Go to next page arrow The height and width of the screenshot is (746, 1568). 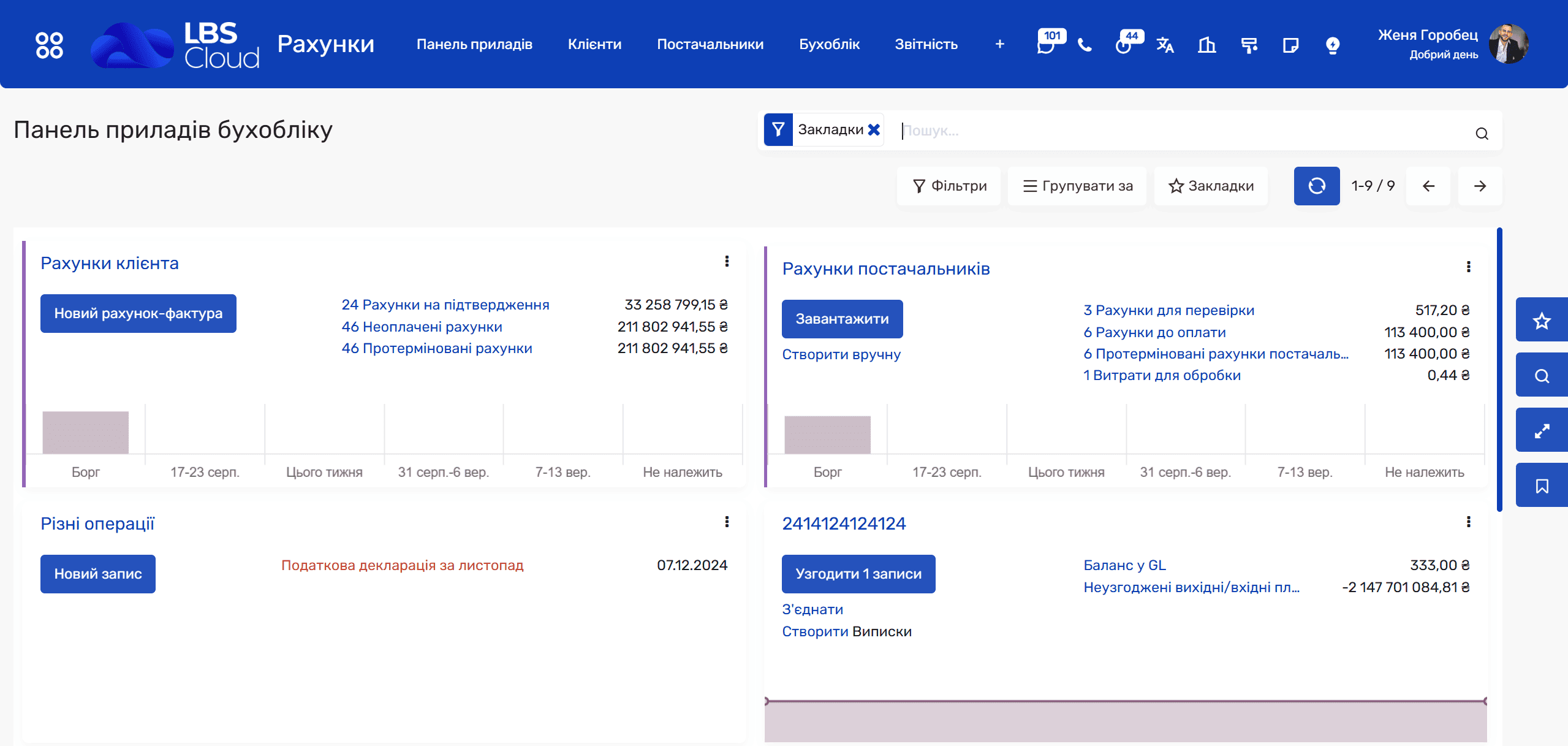(1480, 186)
